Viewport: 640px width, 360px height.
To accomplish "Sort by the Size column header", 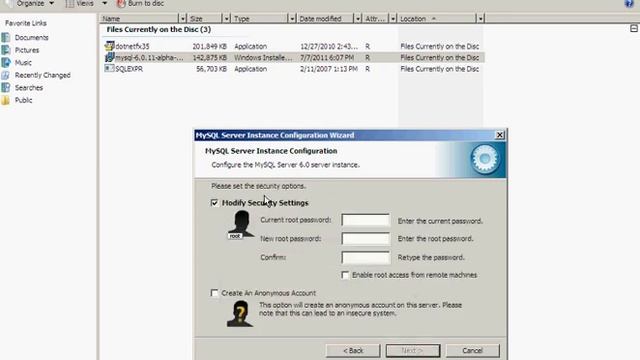I will pos(205,19).
